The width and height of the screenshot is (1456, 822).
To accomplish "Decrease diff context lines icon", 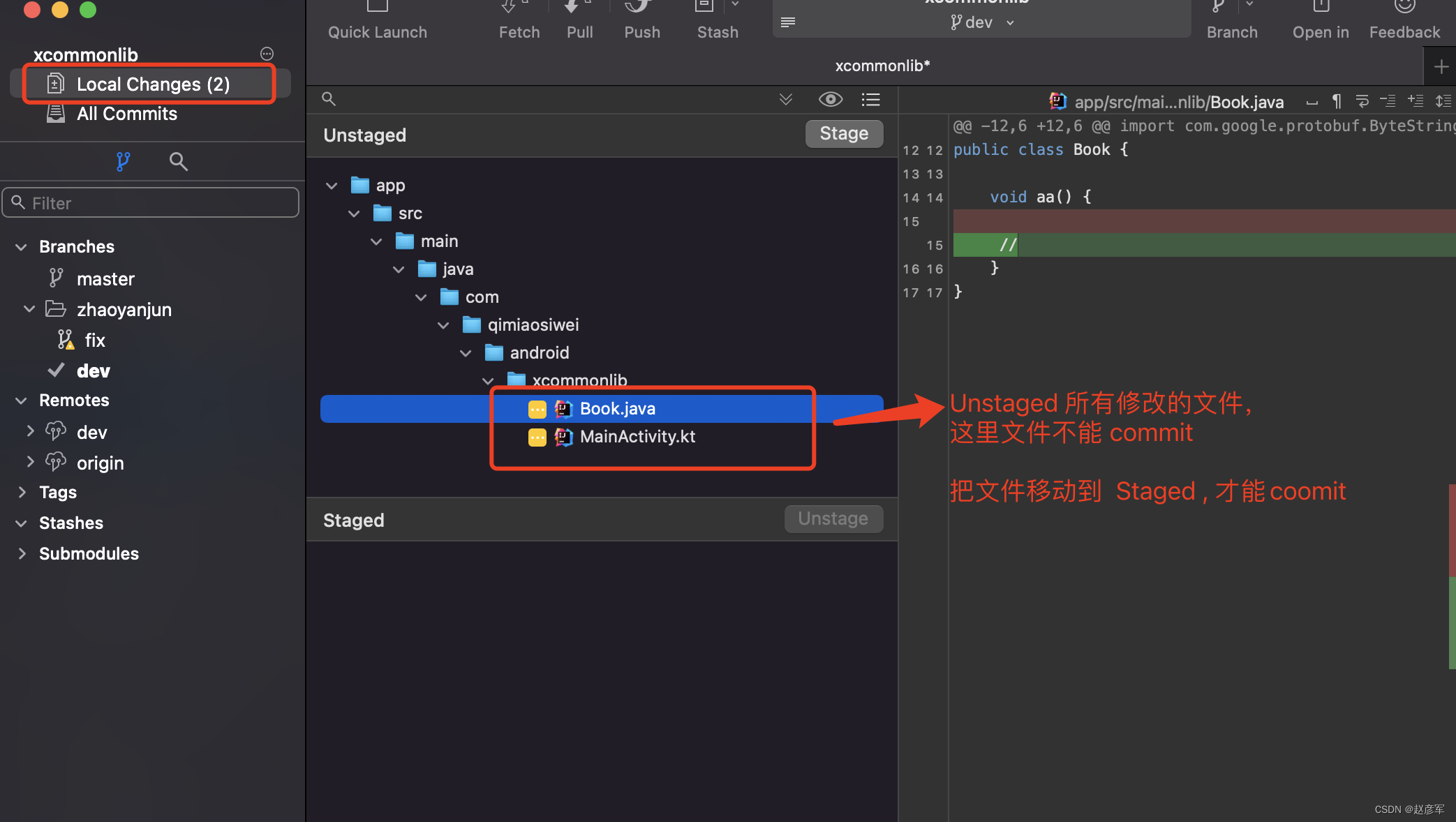I will 1388,102.
